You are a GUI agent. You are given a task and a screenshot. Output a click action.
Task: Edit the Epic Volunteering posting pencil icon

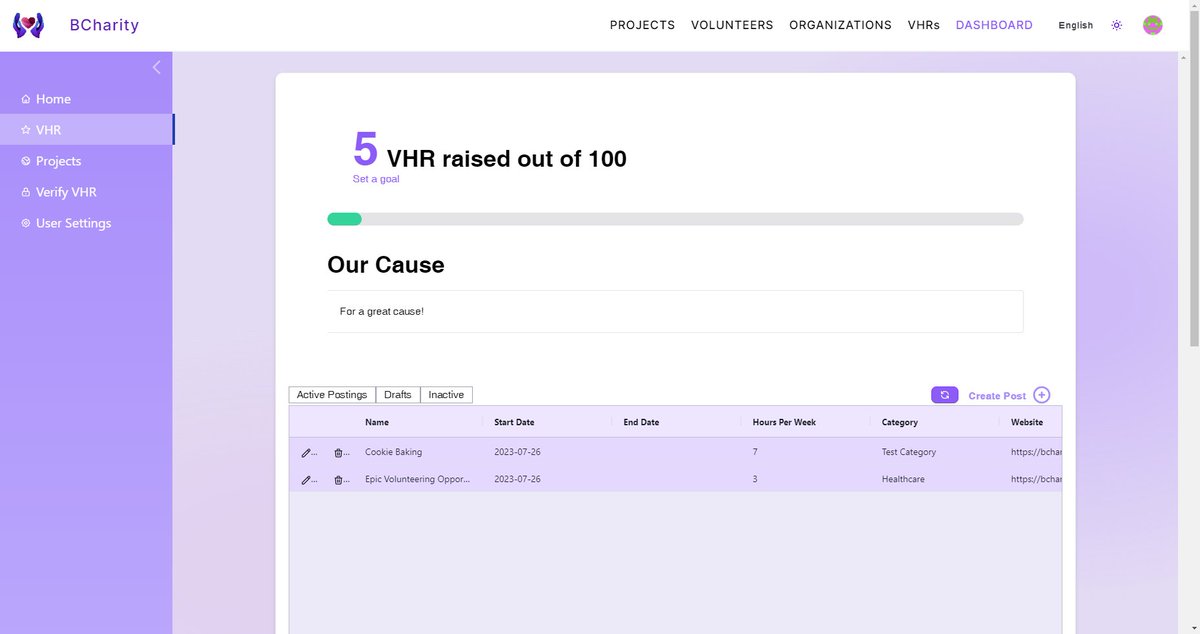click(x=306, y=480)
